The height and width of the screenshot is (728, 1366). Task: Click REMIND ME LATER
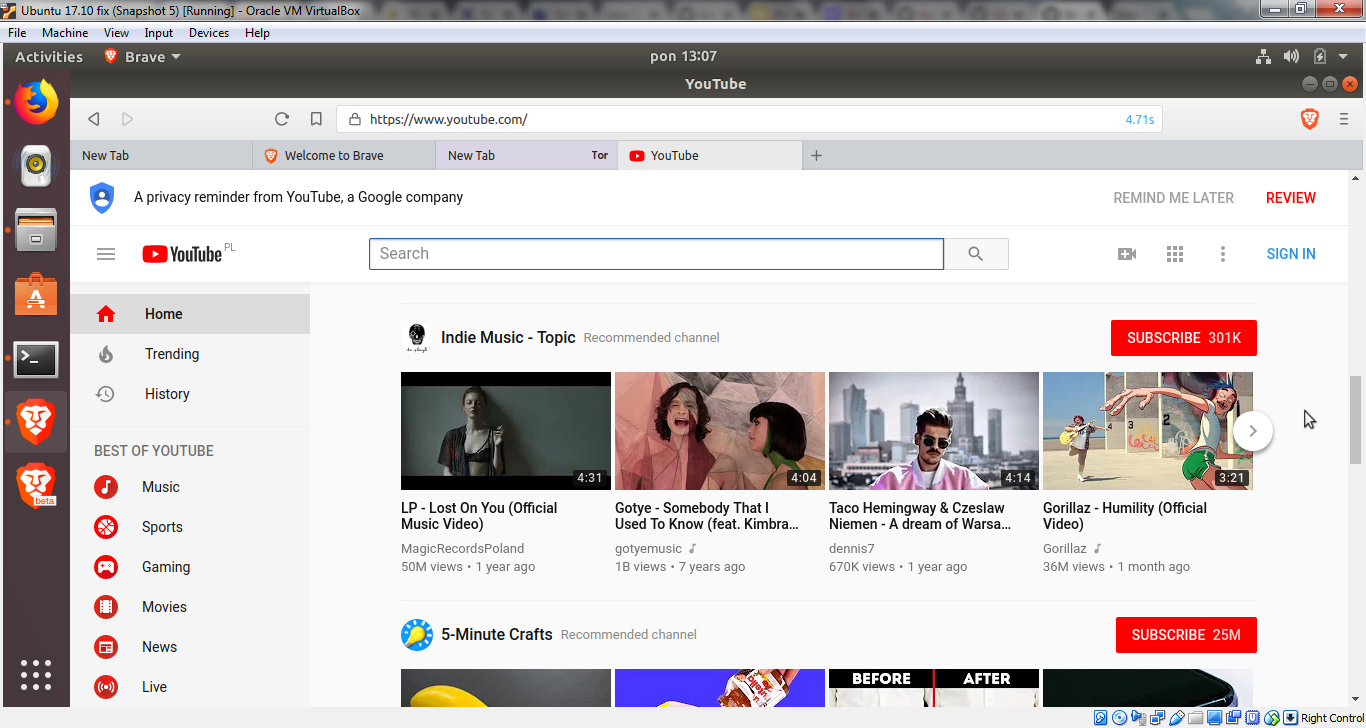click(1173, 198)
